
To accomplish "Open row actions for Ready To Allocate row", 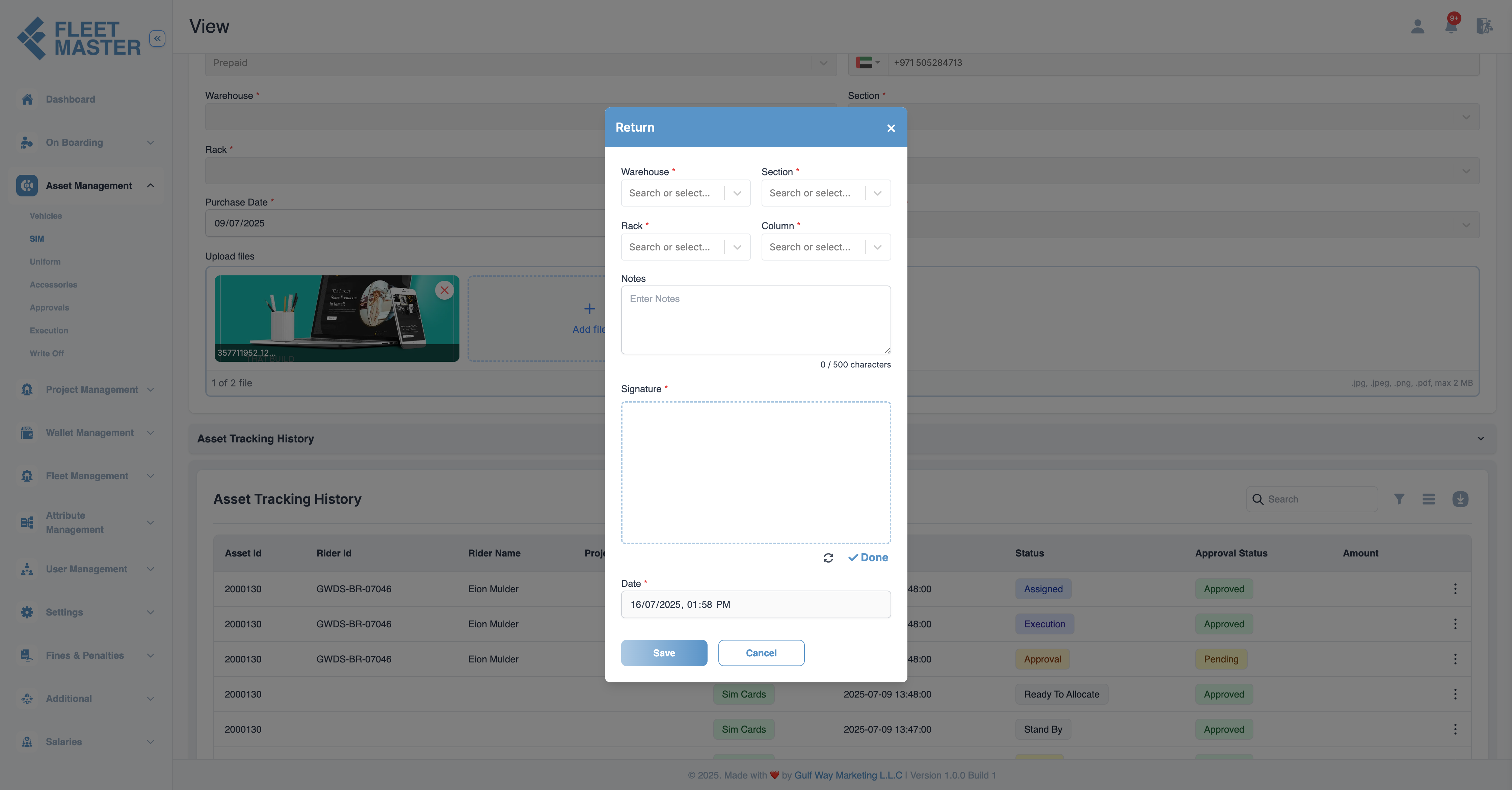I will click(1455, 694).
